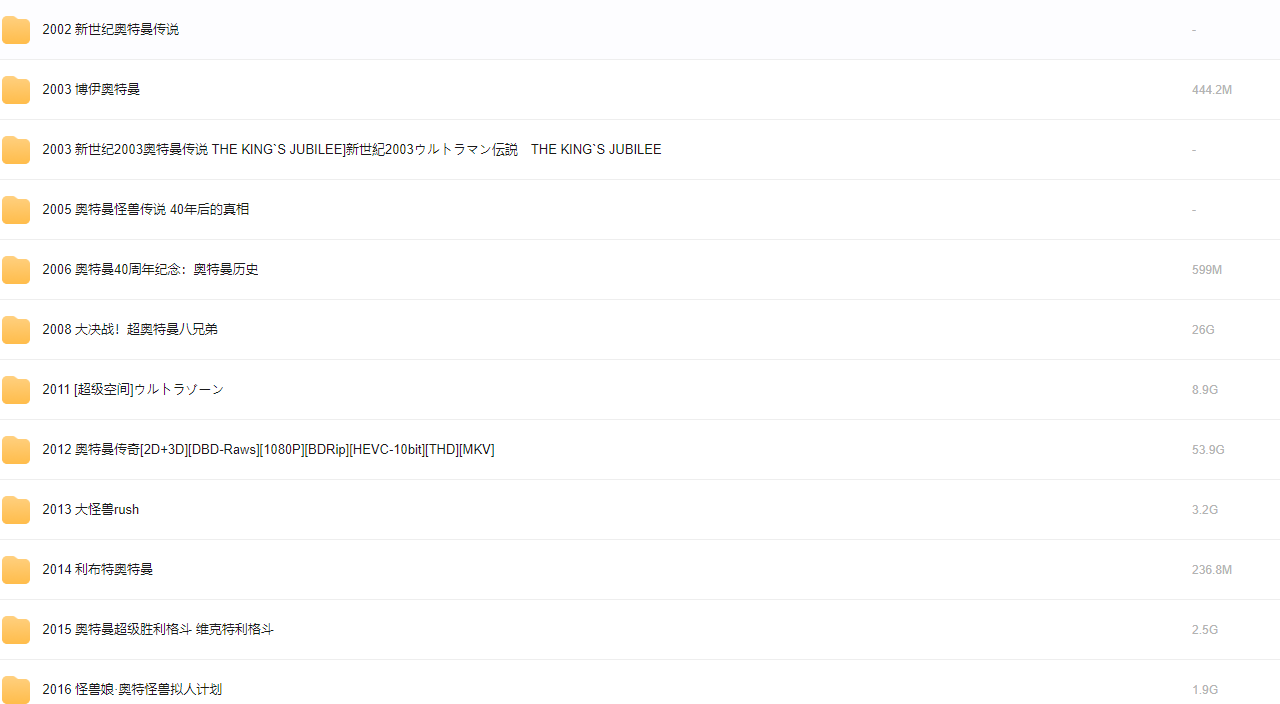
Task: Click the 53.9G size value
Action: (1208, 450)
